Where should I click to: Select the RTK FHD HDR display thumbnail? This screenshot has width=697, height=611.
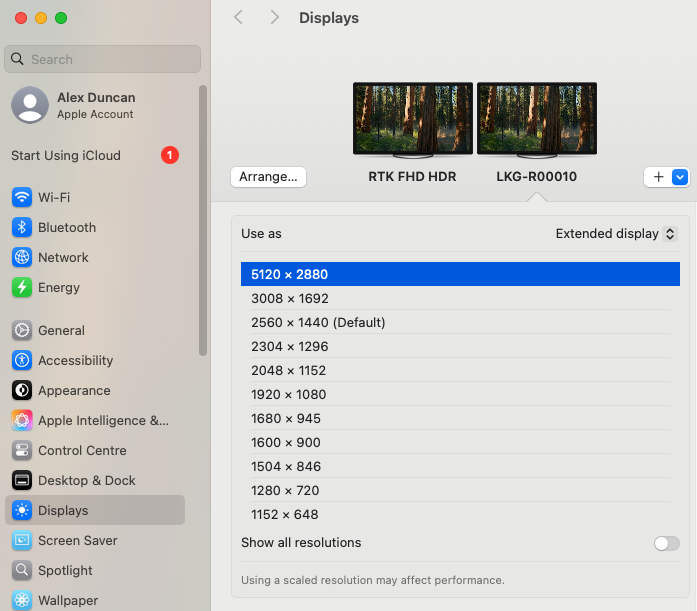coord(412,119)
